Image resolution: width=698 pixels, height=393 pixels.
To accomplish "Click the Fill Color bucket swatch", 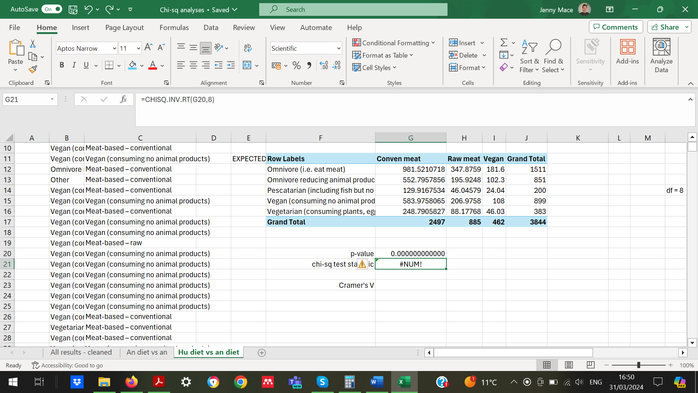I will [x=132, y=65].
